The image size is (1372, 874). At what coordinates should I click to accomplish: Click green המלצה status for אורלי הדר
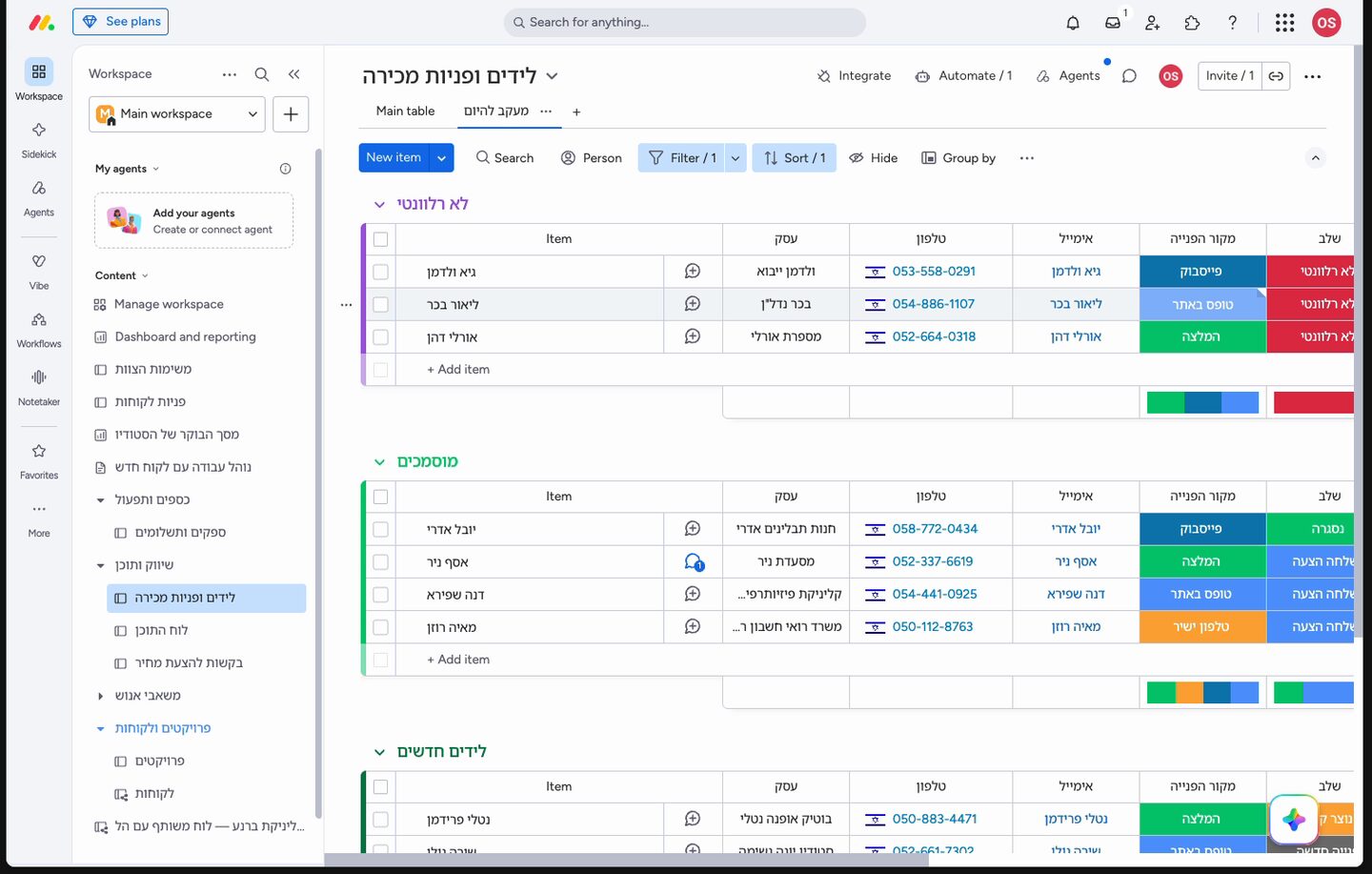(x=1202, y=336)
